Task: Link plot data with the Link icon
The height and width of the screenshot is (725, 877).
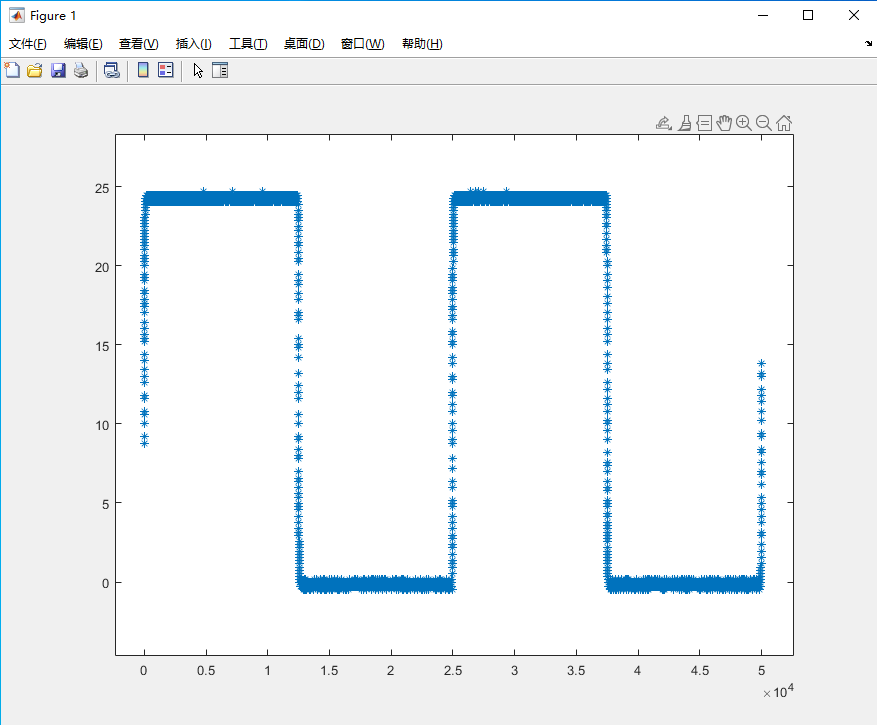Action: coord(112,70)
